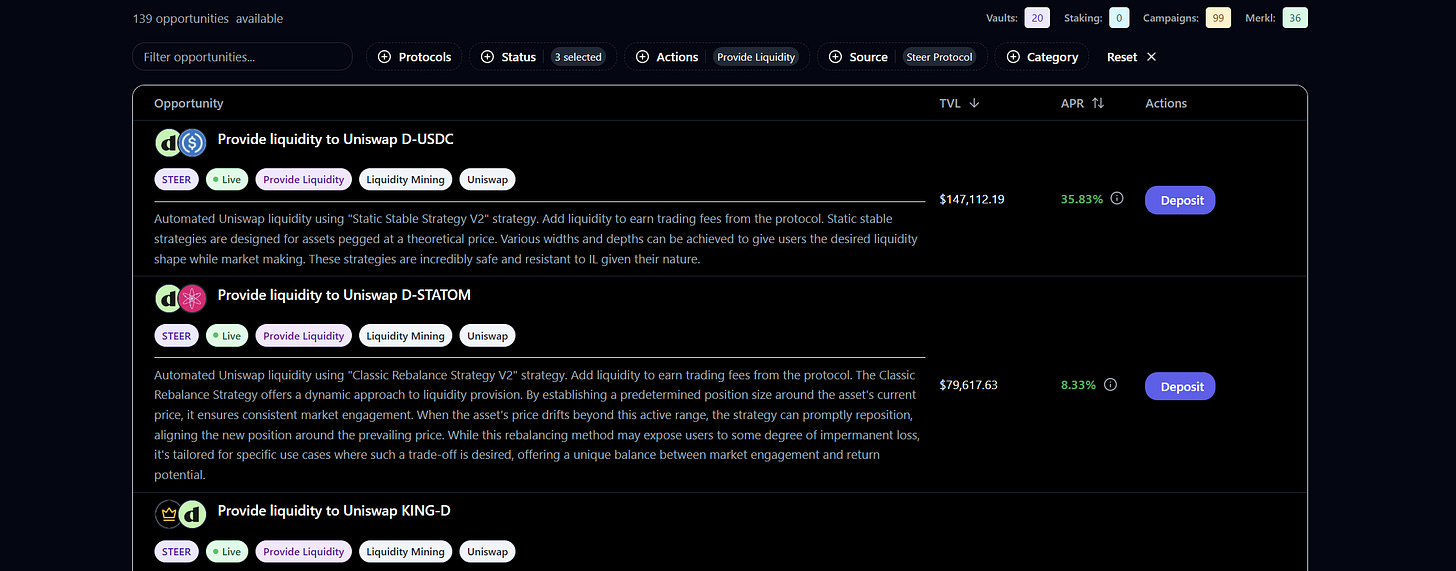This screenshot has height=571, width=1456.
Task: Click the 'Provide Liquidity' filter chip in Actions
Action: [756, 57]
